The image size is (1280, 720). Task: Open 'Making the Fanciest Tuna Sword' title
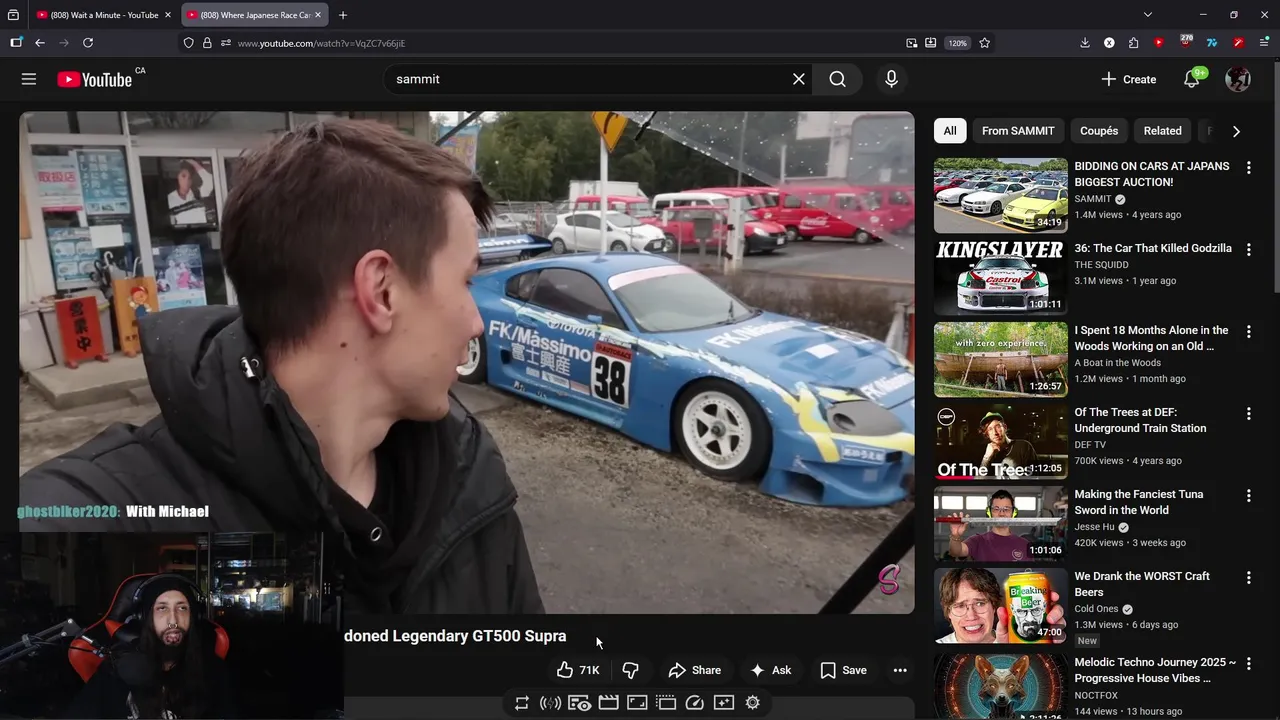(1139, 502)
